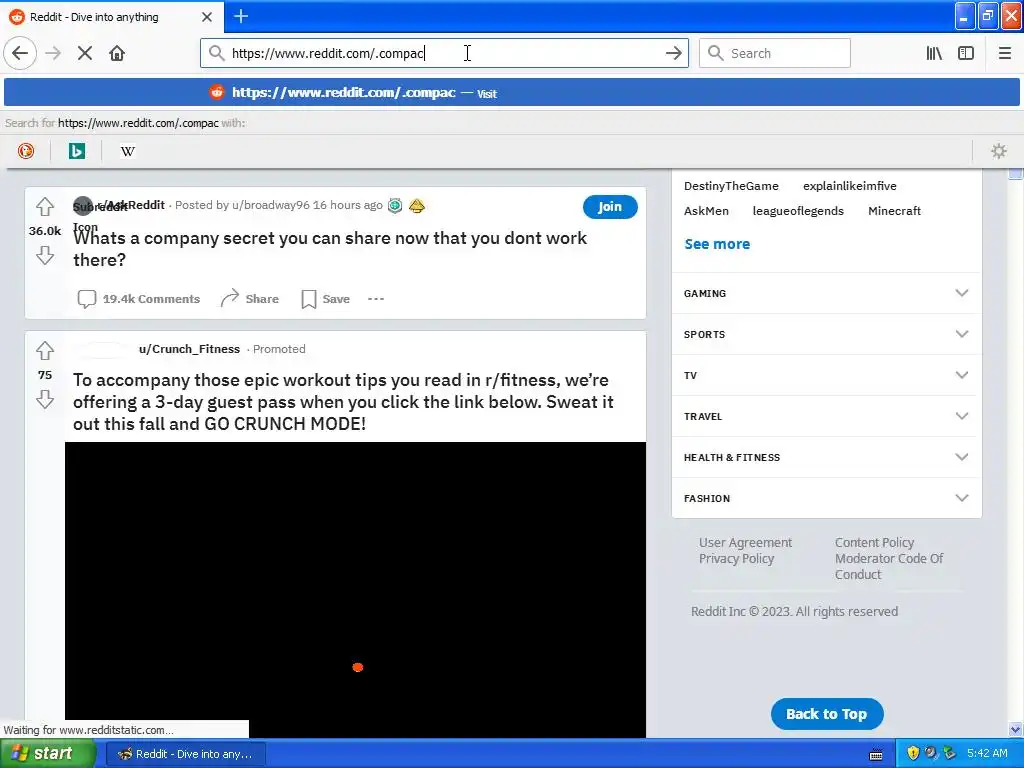Click the Go arrow in address bar
1024x768 pixels.
click(673, 54)
